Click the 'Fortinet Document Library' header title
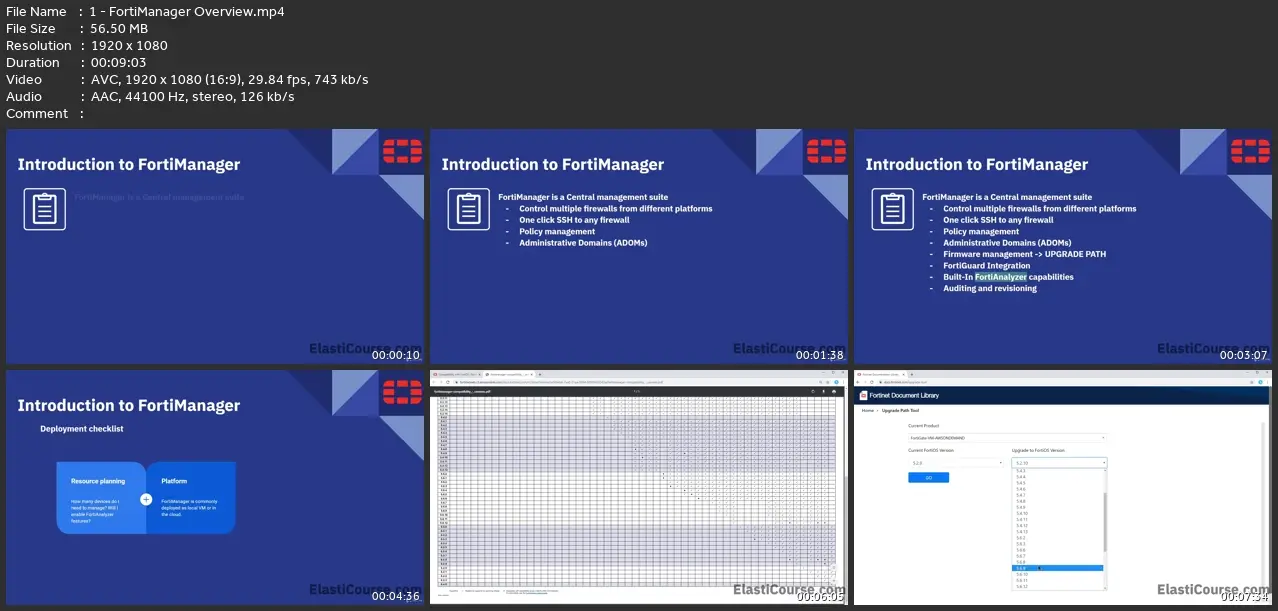Image resolution: width=1278 pixels, height=611 pixels. pyautogui.click(x=905, y=395)
